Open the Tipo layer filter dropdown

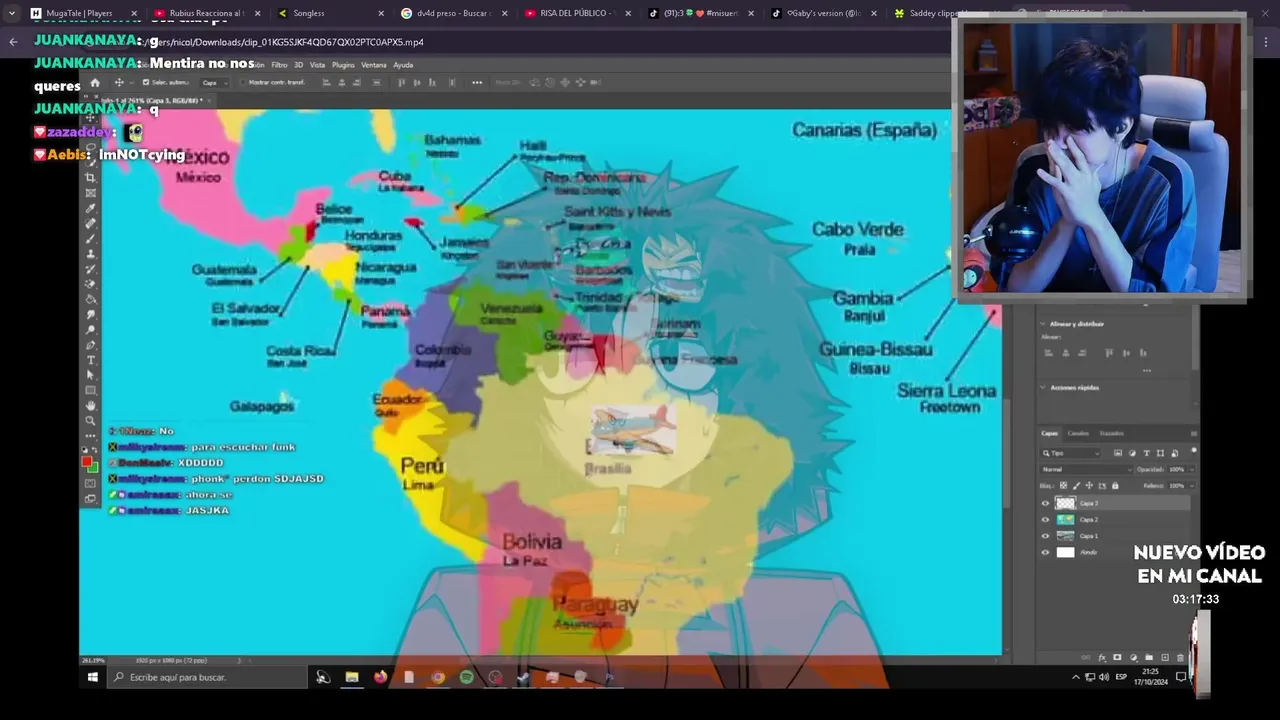[1070, 453]
